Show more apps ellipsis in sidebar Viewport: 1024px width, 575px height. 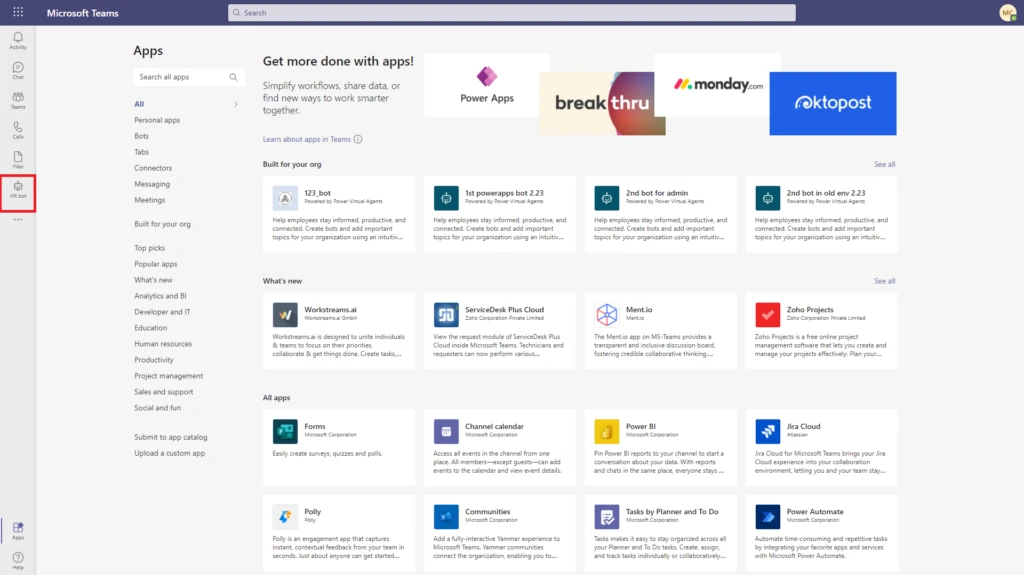coord(18,220)
